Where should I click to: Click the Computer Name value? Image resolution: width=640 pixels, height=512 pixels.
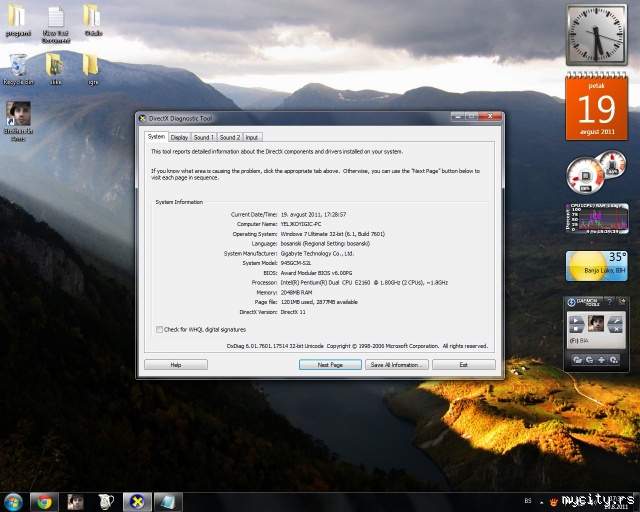(301, 224)
